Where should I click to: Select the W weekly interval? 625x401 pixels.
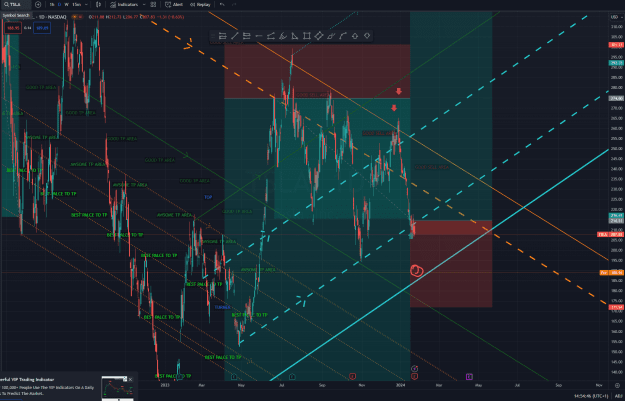(67, 4)
